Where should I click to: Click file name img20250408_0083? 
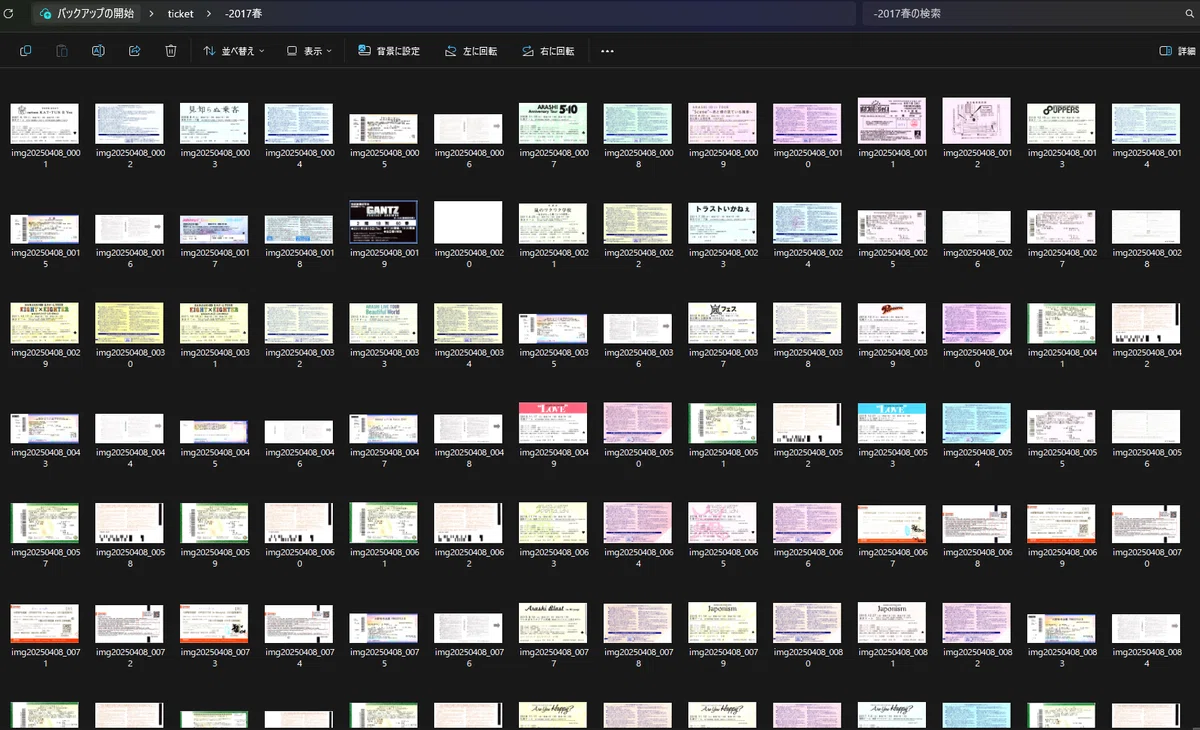click(1061, 658)
